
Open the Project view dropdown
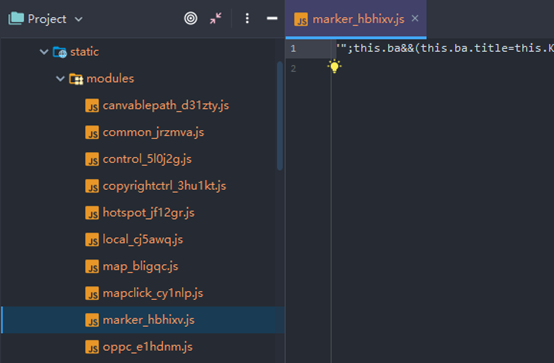78,19
